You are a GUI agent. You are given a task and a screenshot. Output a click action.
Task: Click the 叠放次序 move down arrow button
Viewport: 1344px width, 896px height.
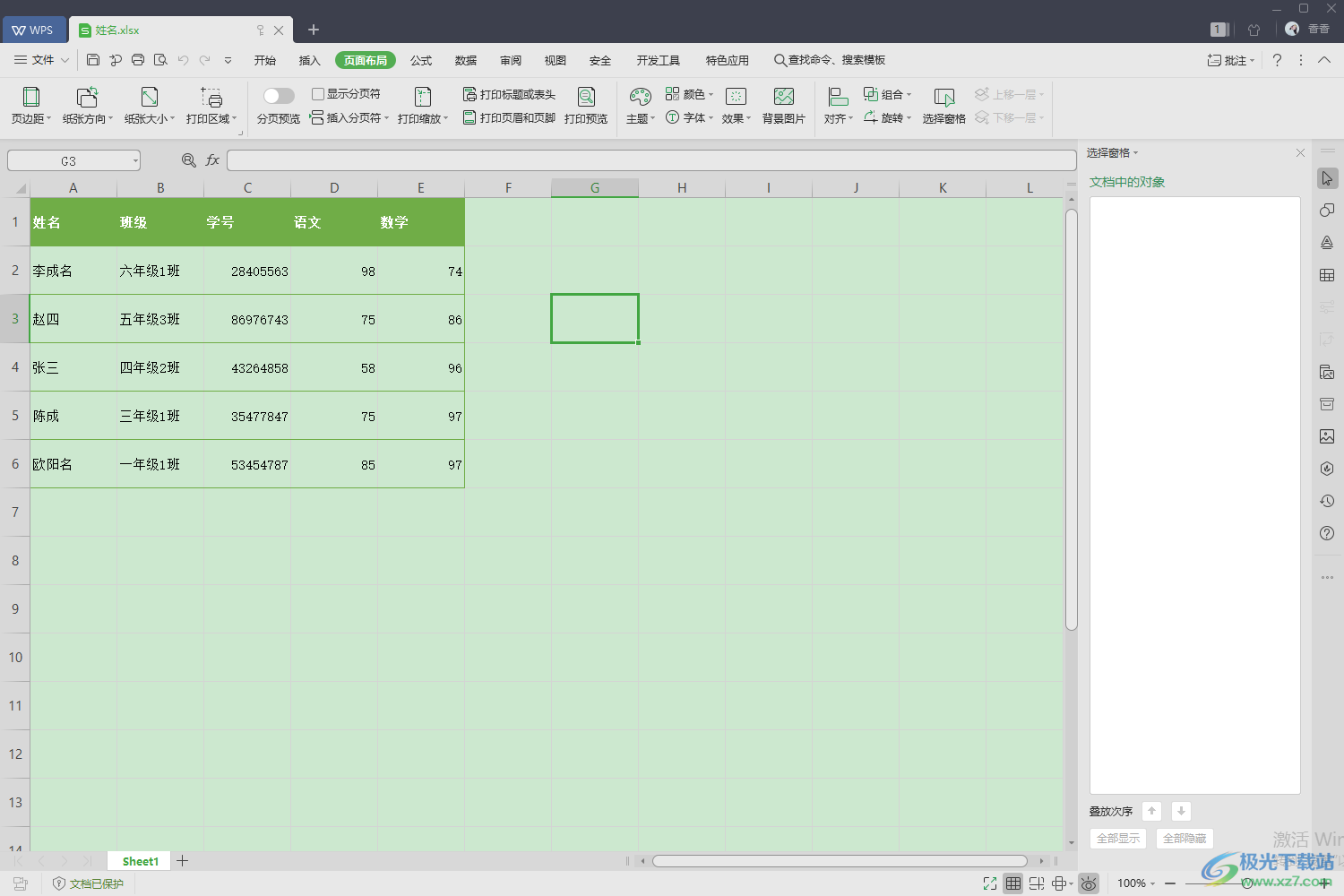pos(1181,811)
